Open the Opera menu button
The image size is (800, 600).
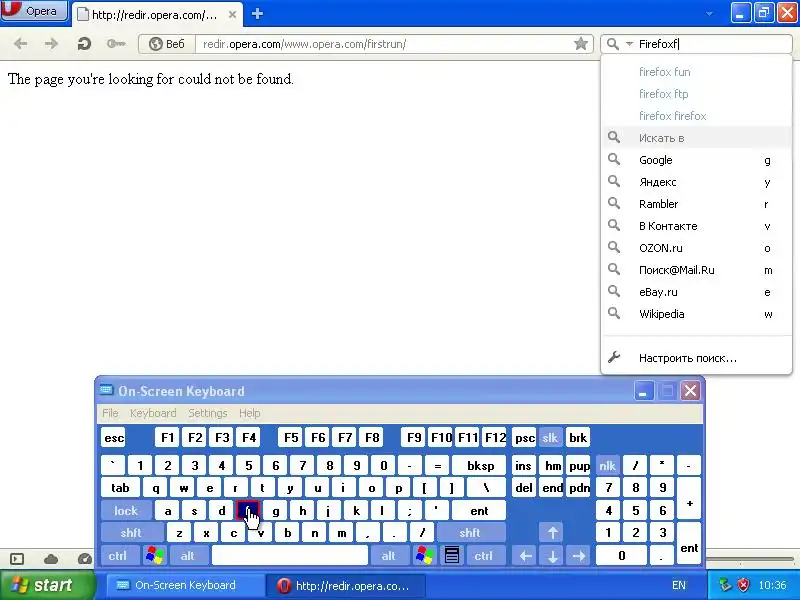[x=34, y=11]
